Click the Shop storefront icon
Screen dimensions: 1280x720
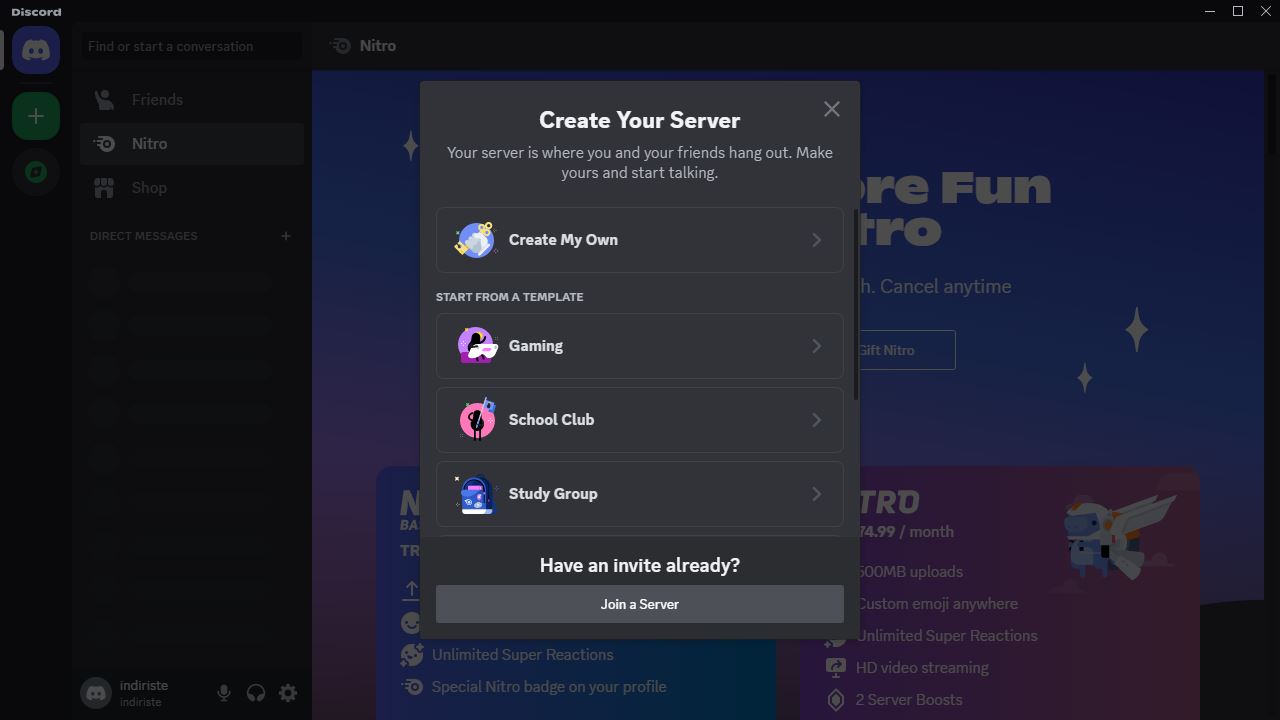pyautogui.click(x=104, y=188)
